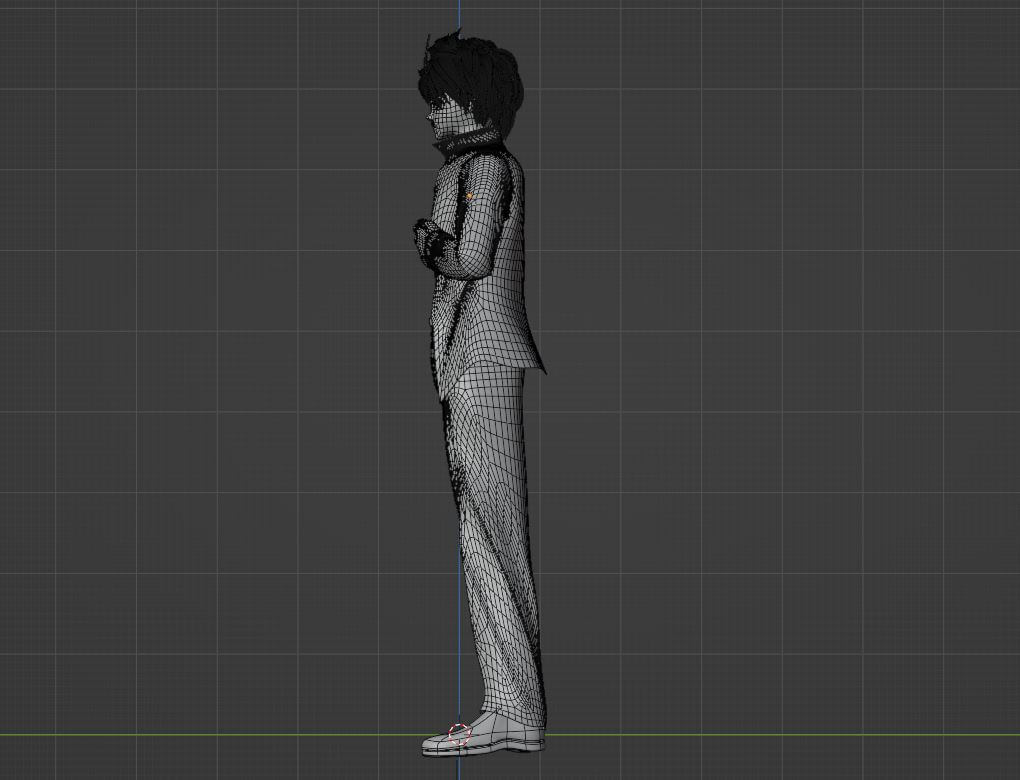Viewport: 1020px width, 780px height.
Task: Click the green axis line right of the heel
Action: [750, 735]
